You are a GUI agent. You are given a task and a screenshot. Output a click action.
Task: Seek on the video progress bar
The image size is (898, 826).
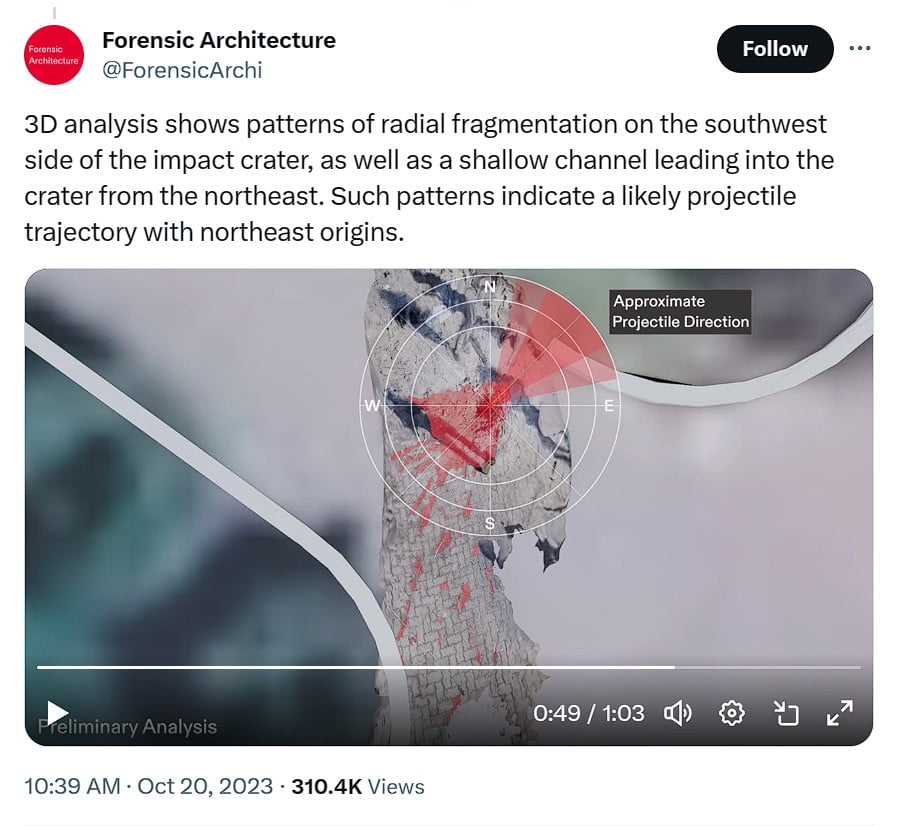point(448,667)
